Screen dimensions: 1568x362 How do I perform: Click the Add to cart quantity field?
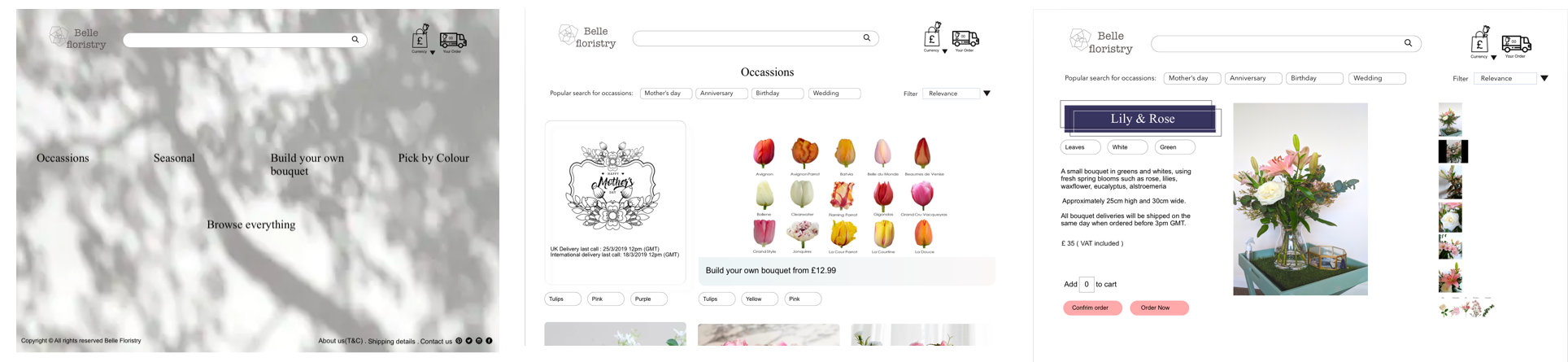1086,284
